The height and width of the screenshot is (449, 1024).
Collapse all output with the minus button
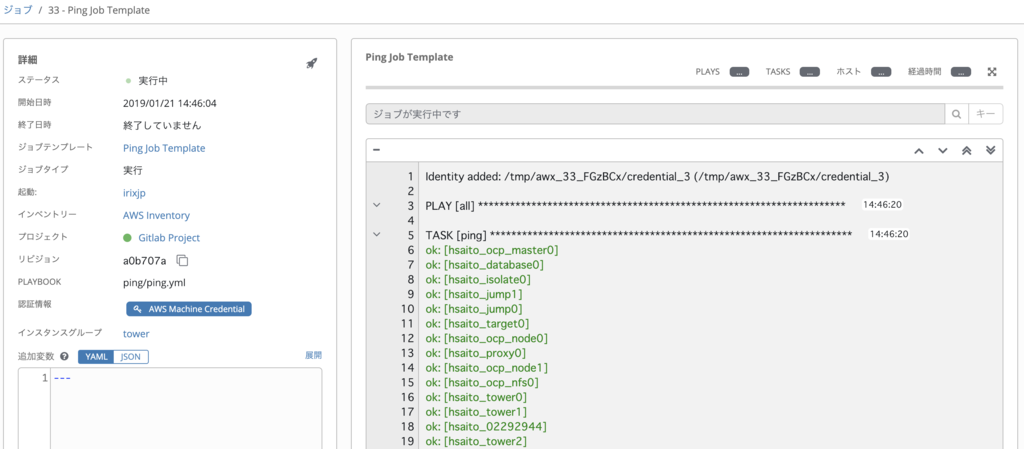376,150
